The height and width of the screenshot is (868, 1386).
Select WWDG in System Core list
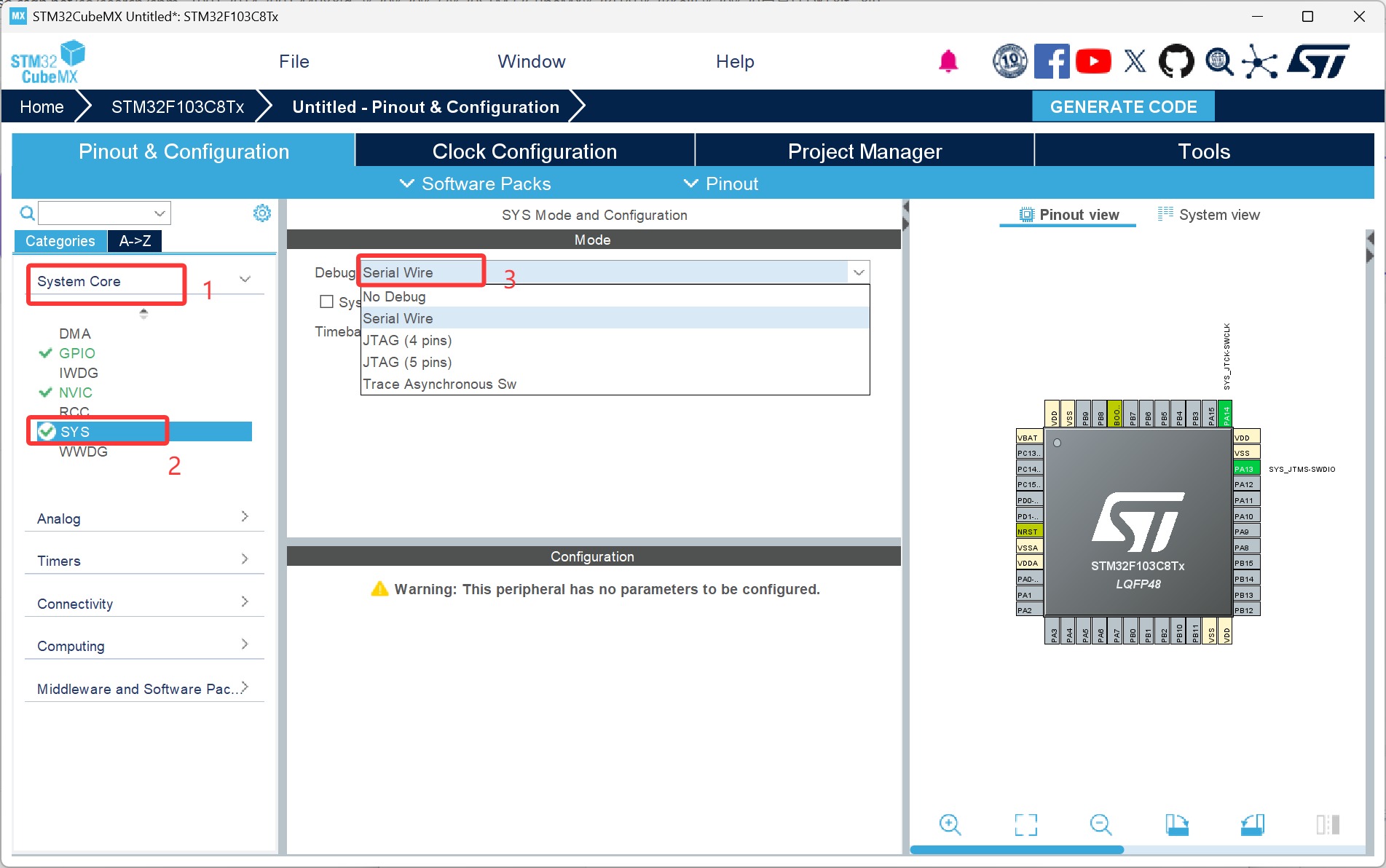[83, 451]
